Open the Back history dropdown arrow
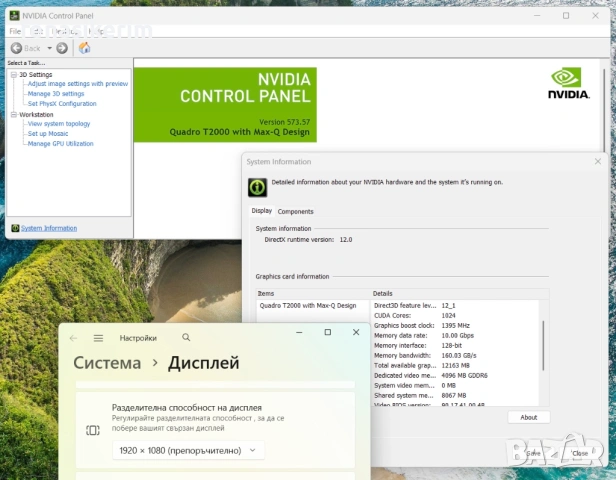 [x=48, y=48]
